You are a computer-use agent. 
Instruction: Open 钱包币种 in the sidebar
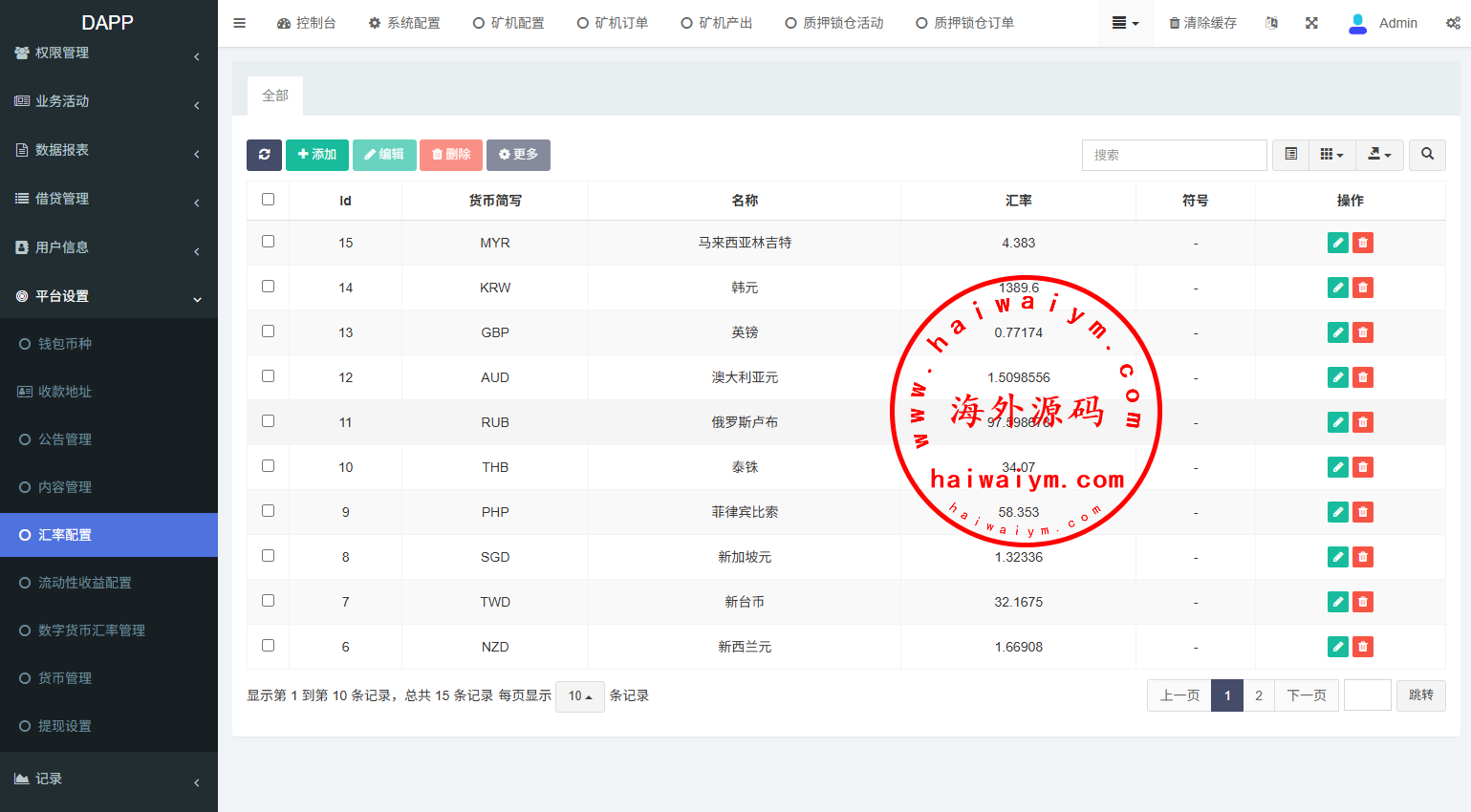[65, 344]
